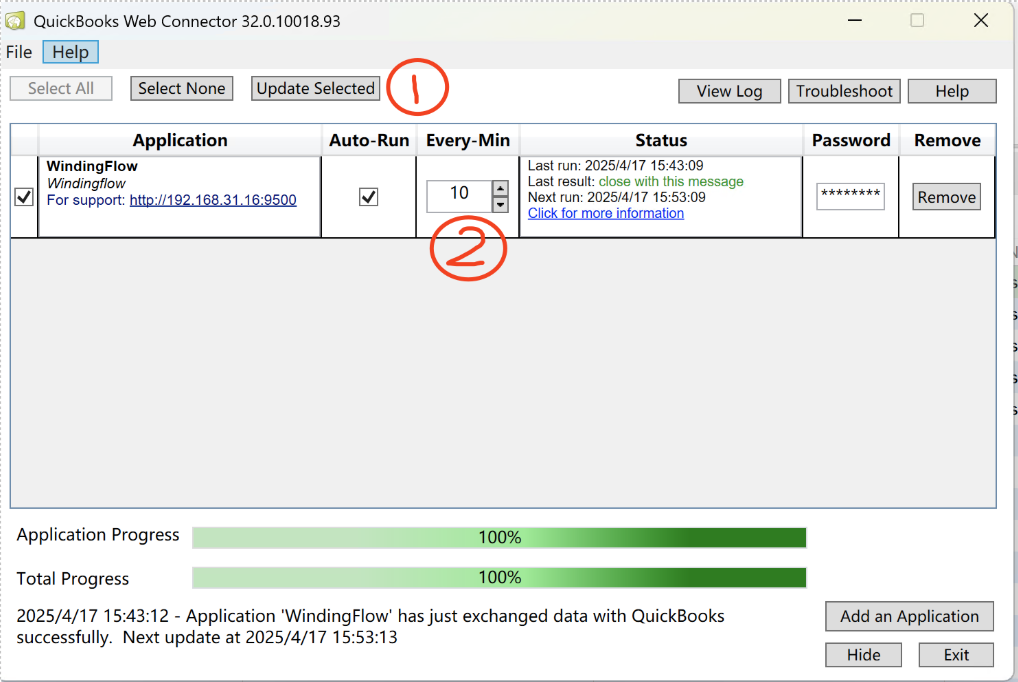The width and height of the screenshot is (1018, 682).
Task: Click the Every-Min column header
Action: point(467,140)
